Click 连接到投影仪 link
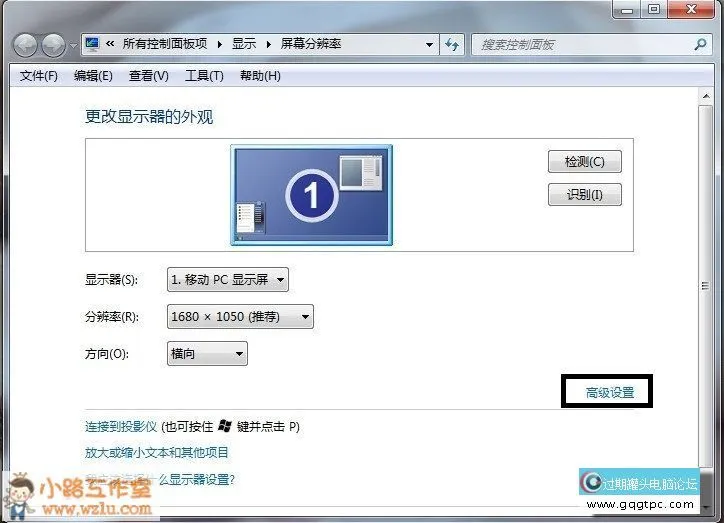This screenshot has width=724, height=523. [121, 427]
